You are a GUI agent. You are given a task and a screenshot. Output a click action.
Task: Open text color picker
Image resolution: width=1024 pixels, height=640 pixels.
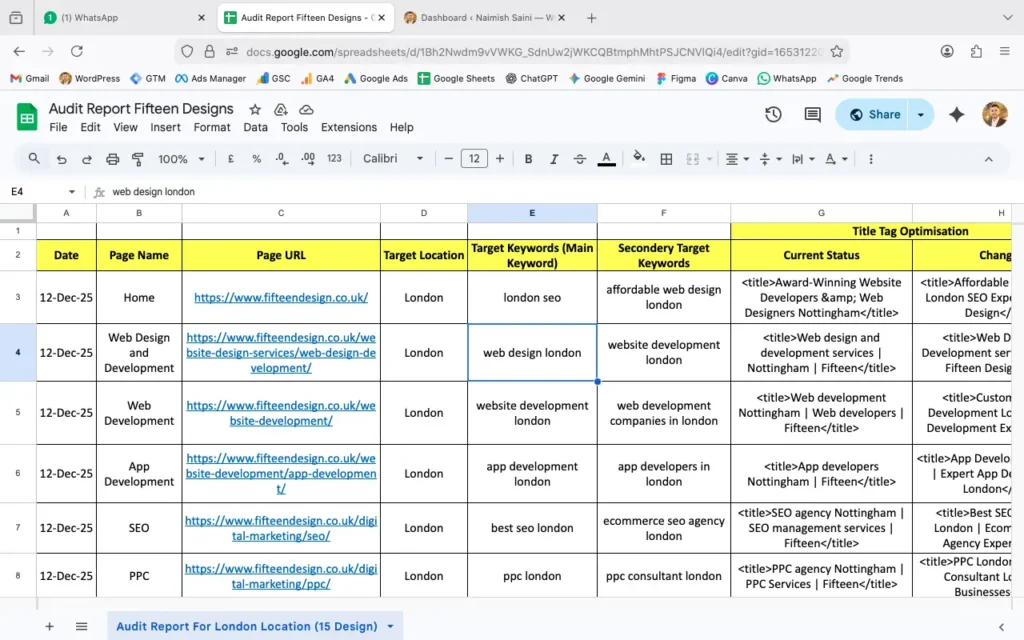(x=606, y=159)
